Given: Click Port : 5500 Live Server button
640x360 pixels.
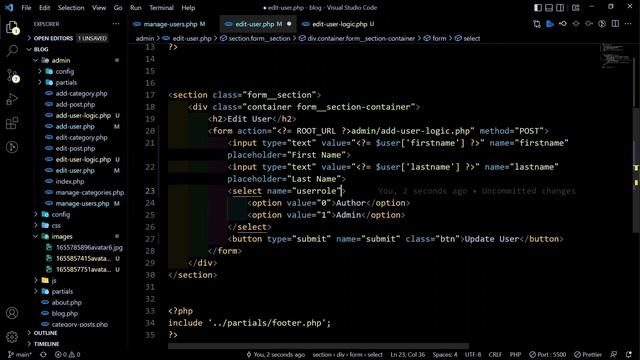Looking at the screenshot, I should pyautogui.click(x=548, y=355).
